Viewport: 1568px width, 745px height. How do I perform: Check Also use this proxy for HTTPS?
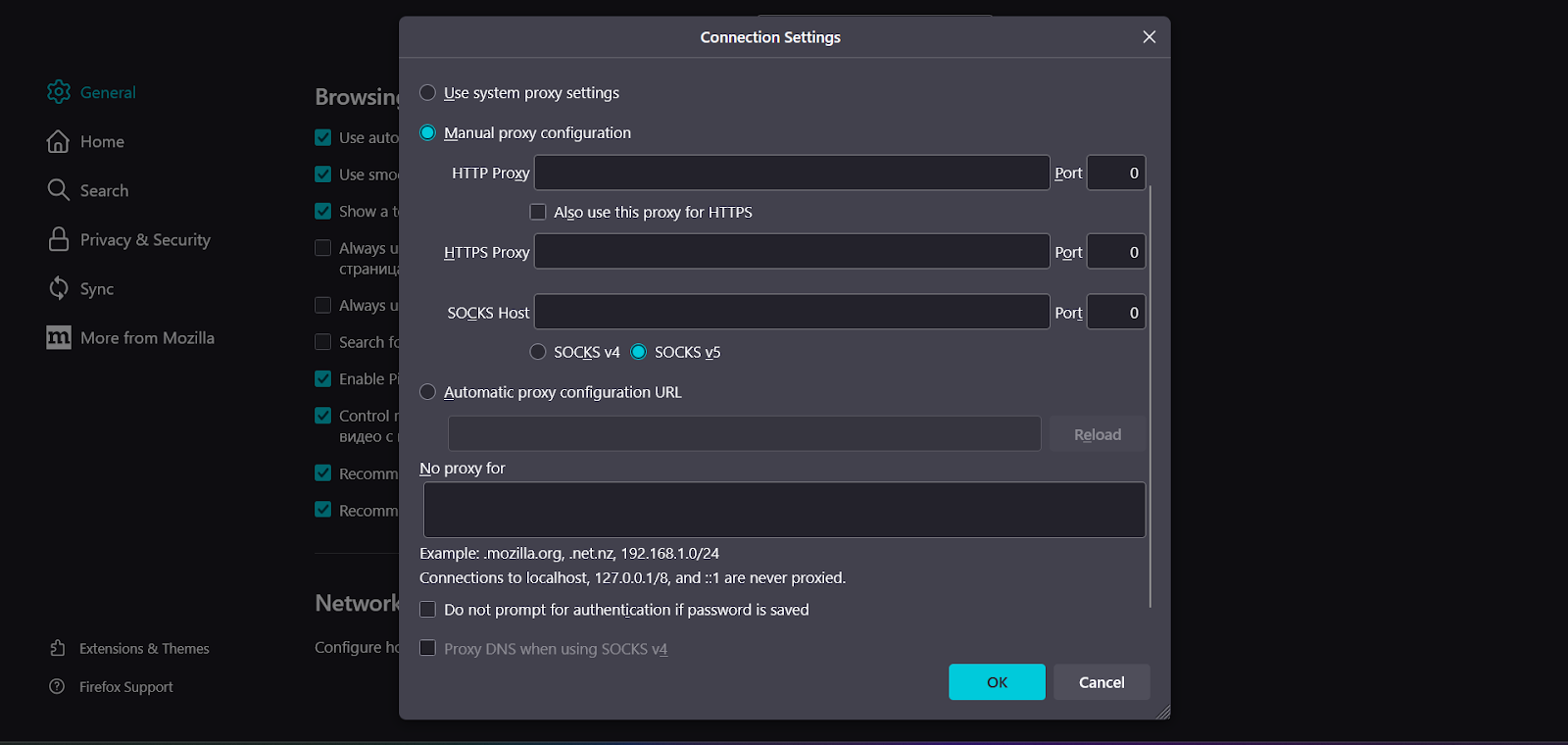(538, 212)
